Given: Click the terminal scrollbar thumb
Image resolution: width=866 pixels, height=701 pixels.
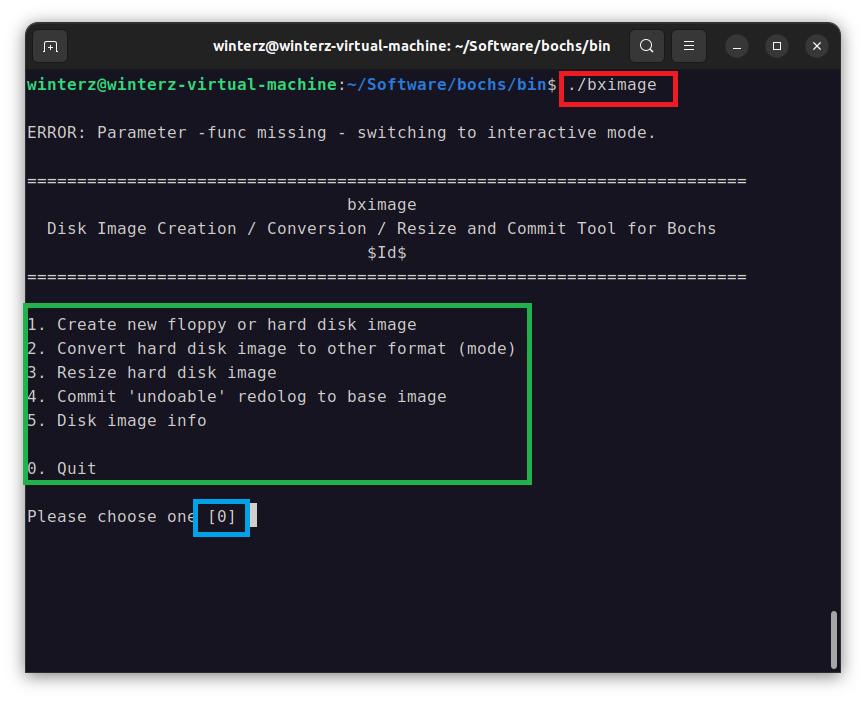Looking at the screenshot, I should point(834,639).
